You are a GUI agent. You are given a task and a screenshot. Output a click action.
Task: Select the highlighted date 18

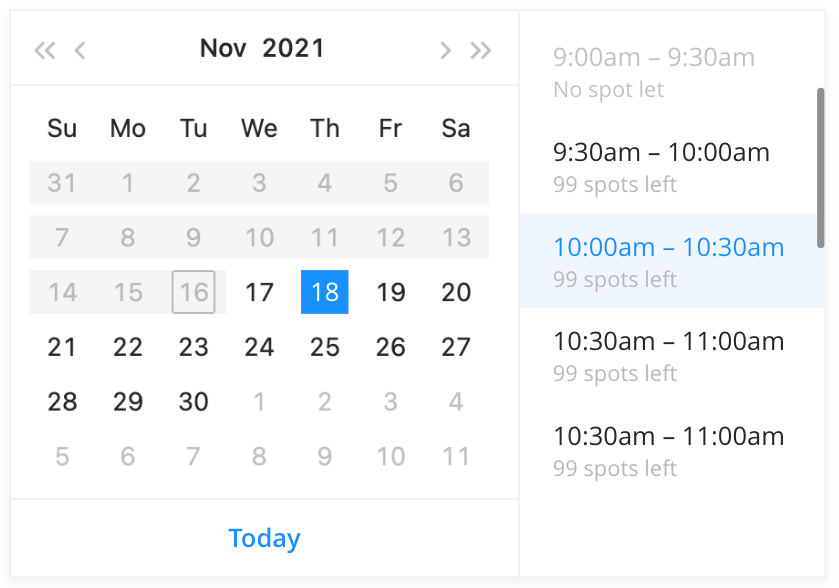click(325, 292)
